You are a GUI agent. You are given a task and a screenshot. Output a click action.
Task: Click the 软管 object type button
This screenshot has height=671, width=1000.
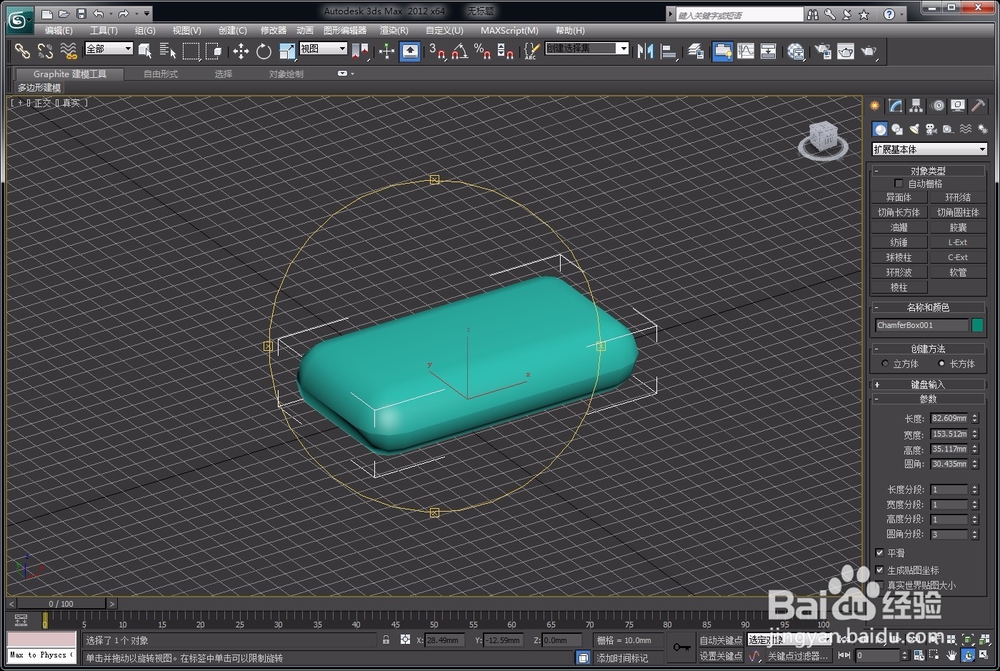tap(957, 272)
